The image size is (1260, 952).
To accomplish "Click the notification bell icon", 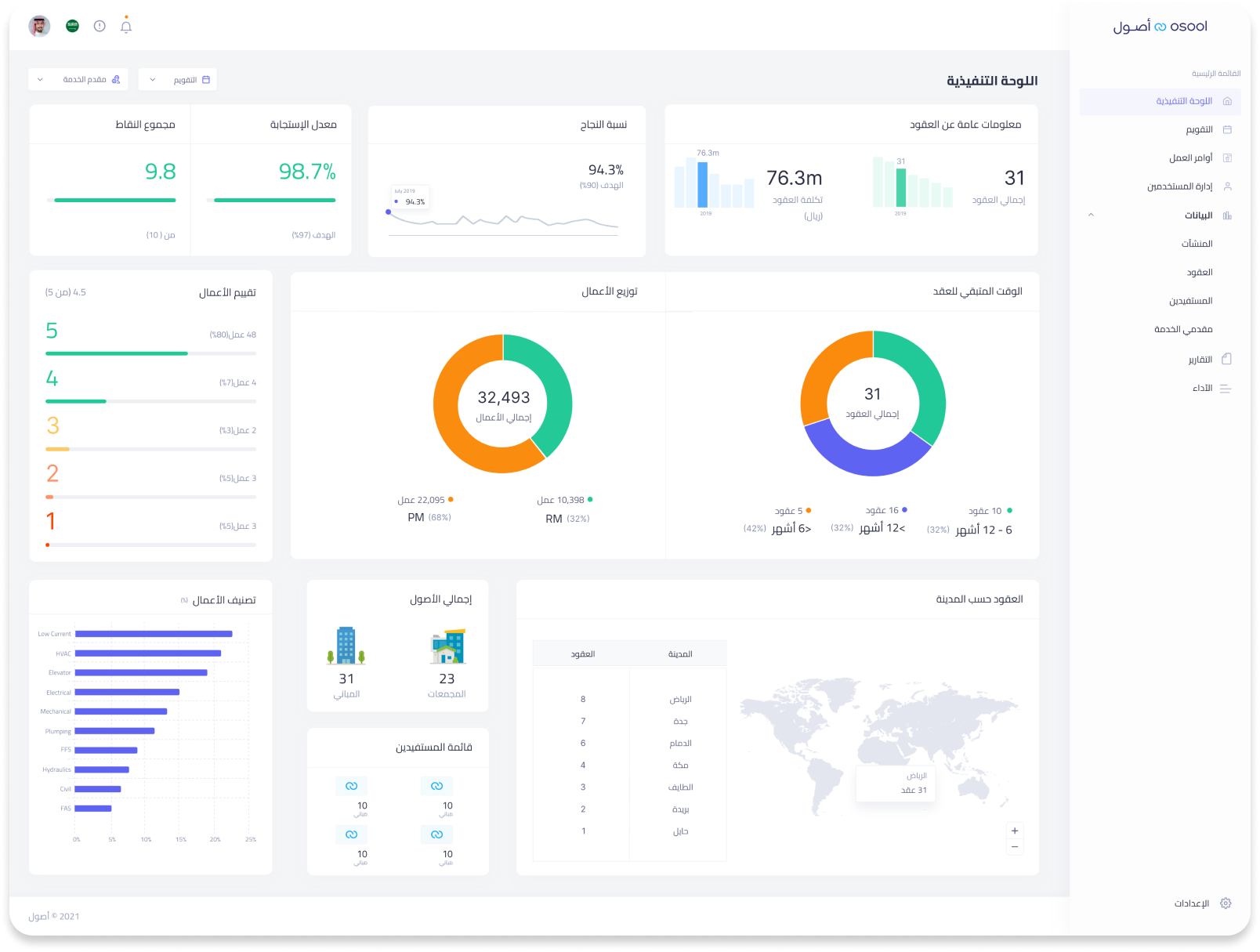I will coord(126,27).
